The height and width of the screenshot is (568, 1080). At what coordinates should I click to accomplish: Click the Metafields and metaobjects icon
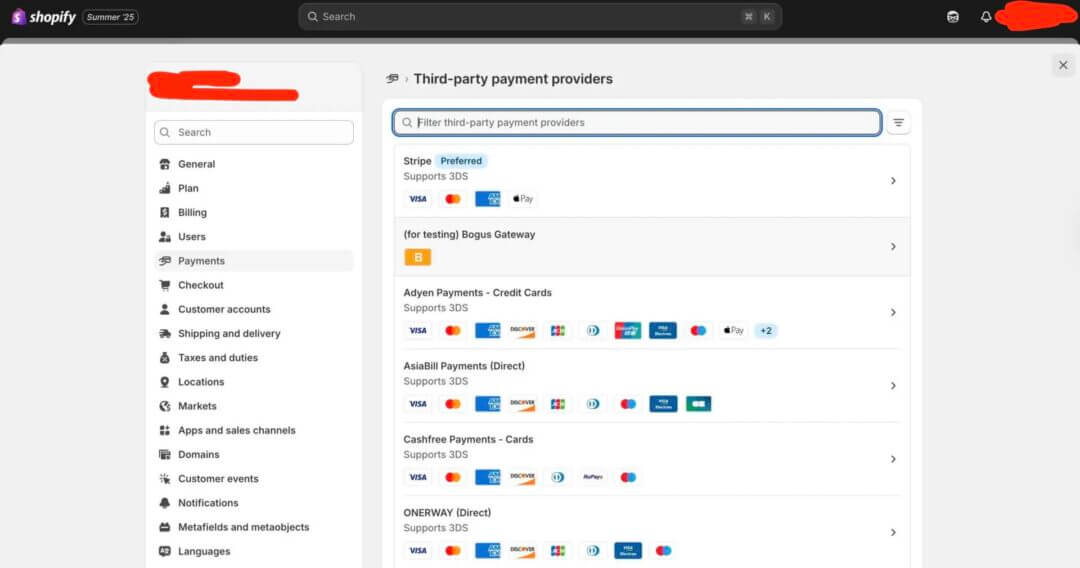(x=165, y=527)
